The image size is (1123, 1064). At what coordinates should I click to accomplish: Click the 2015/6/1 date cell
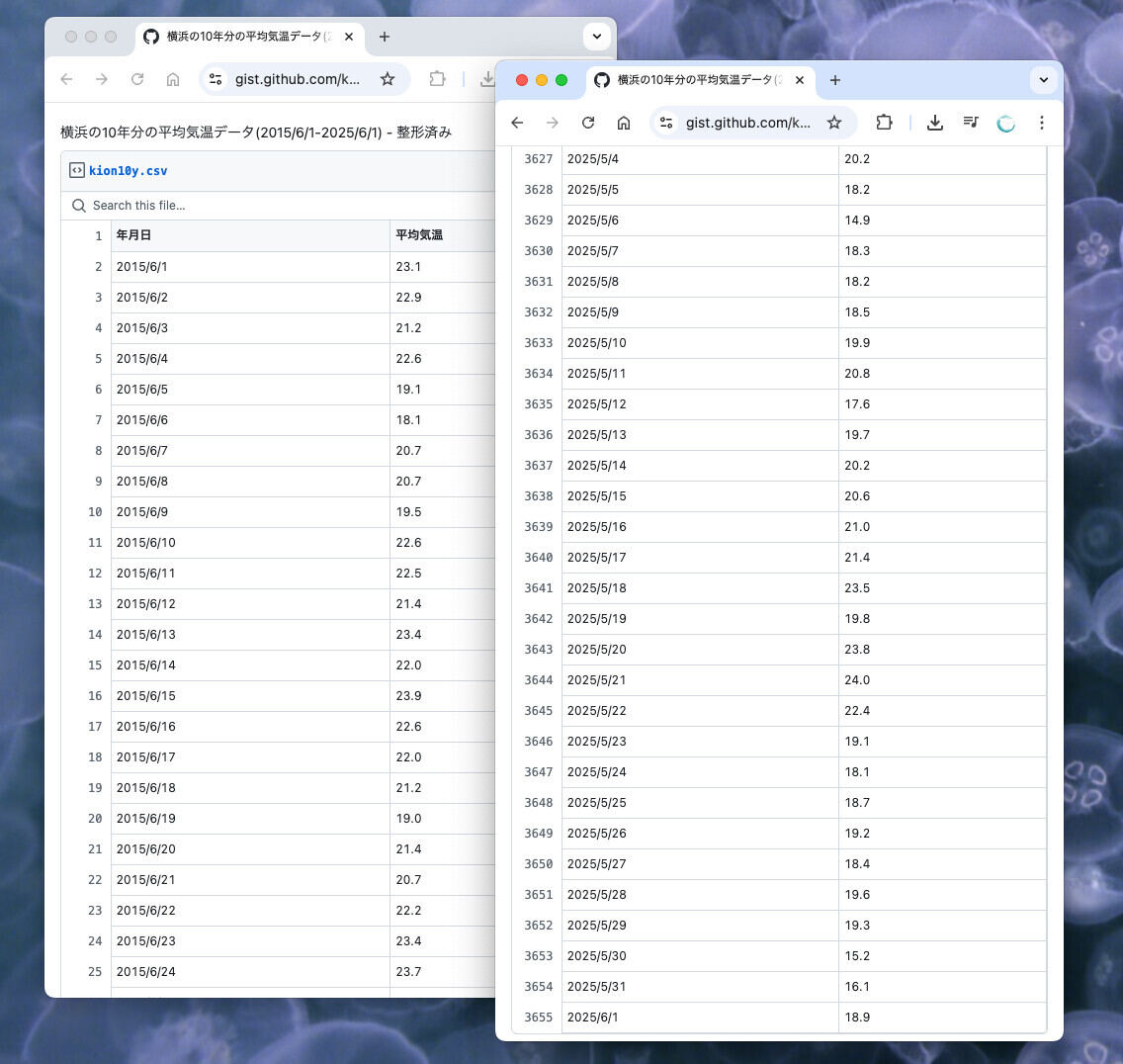click(251, 267)
